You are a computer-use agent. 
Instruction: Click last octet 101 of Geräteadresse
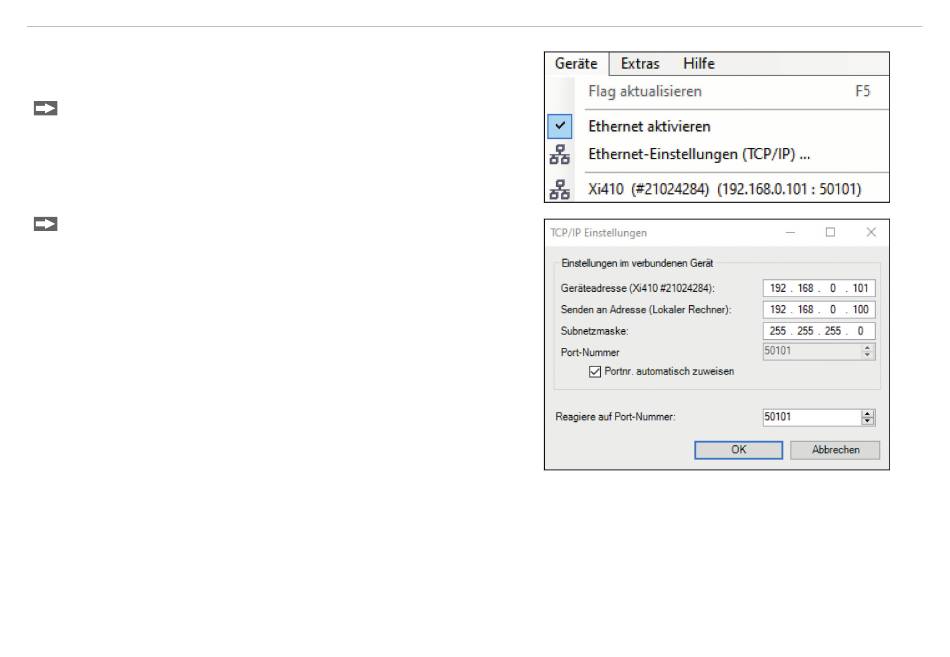point(860,288)
